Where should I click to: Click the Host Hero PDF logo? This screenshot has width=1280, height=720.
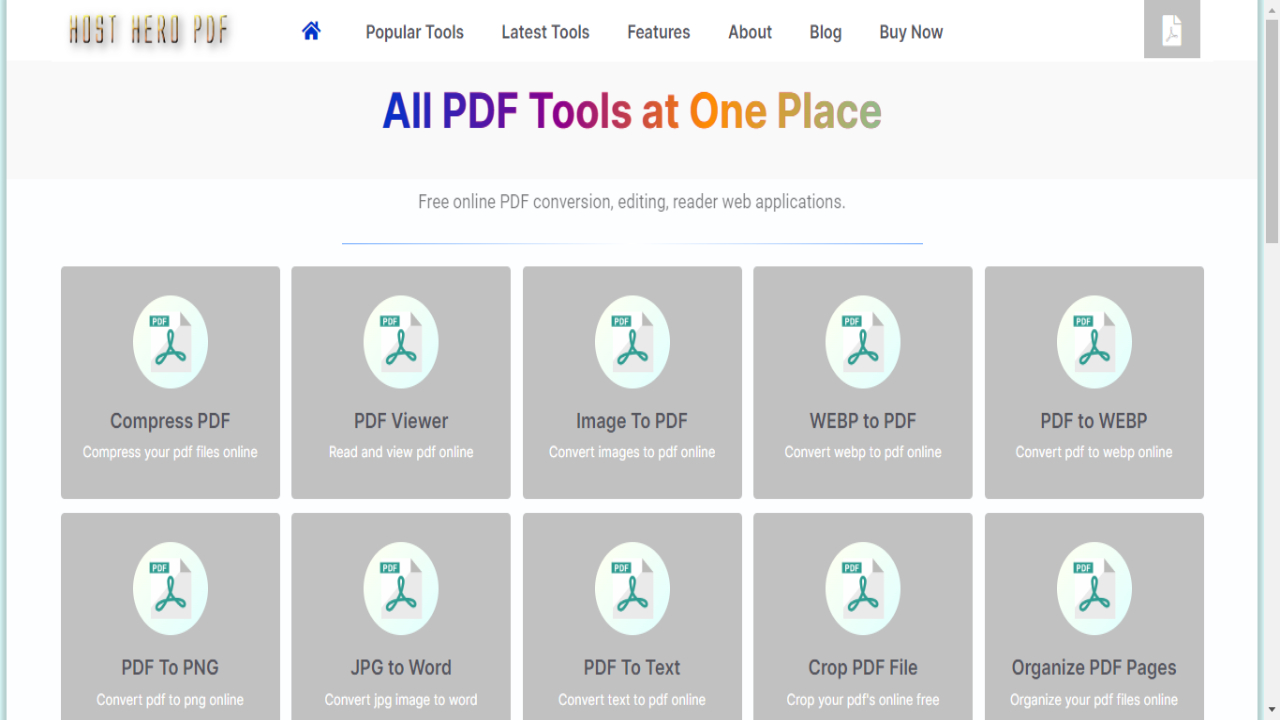[149, 31]
